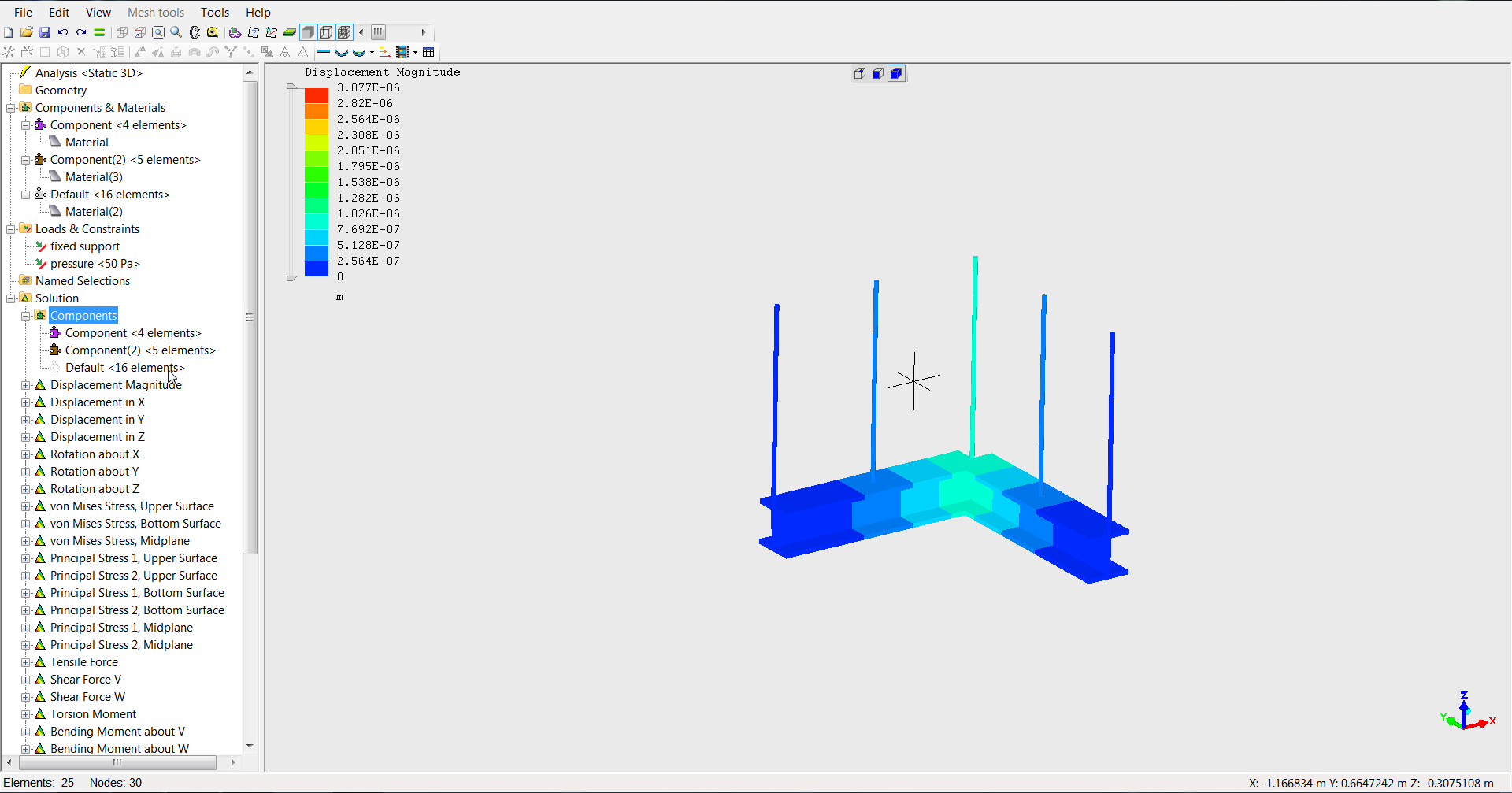Grab the legend lower range handle at 0

click(x=291, y=278)
